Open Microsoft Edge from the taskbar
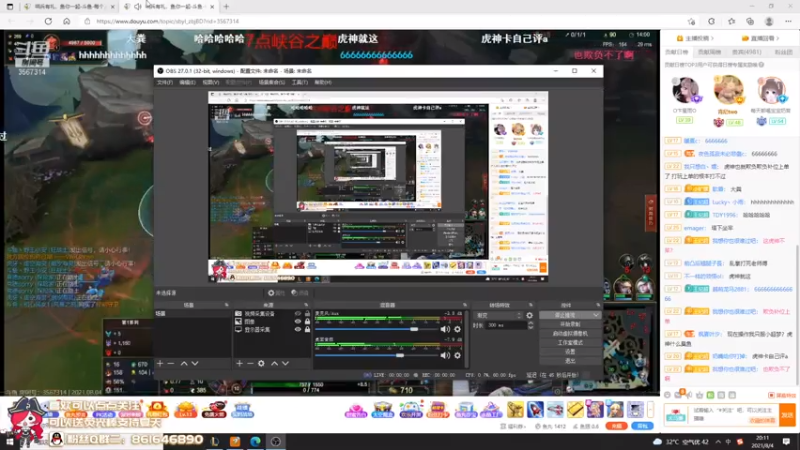The image size is (800, 450). pos(256,441)
